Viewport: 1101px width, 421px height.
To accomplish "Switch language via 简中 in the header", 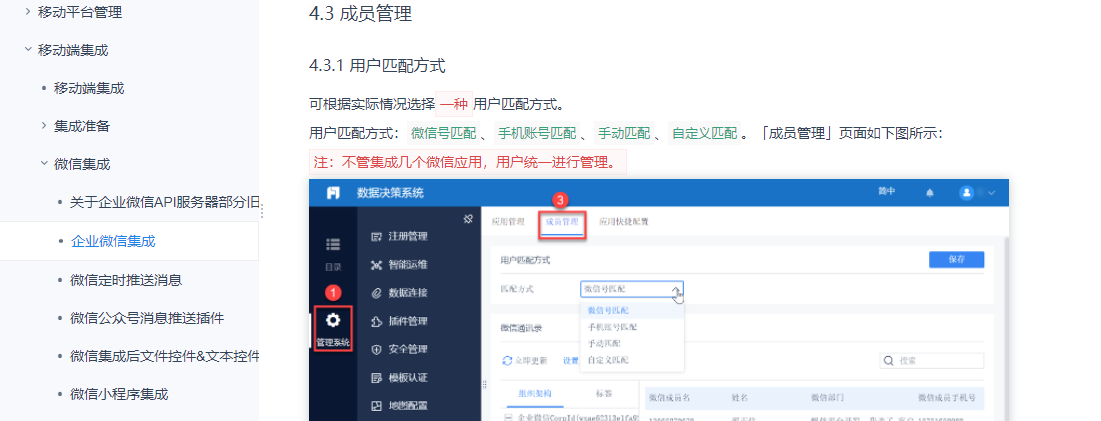I will 887,192.
